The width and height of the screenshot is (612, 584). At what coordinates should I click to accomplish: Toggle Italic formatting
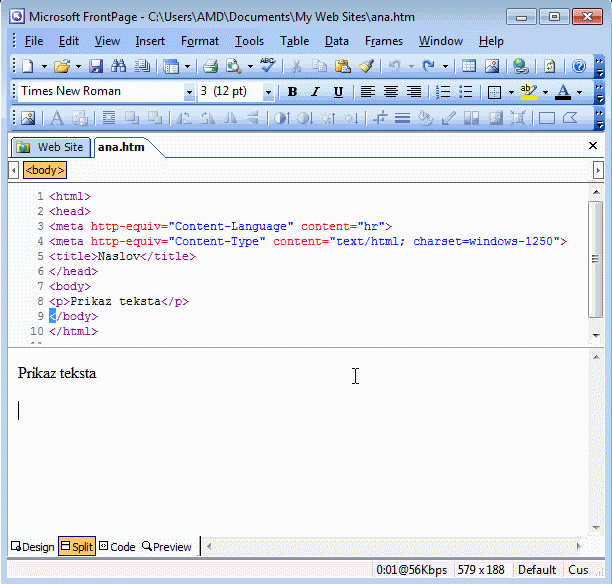[315, 92]
